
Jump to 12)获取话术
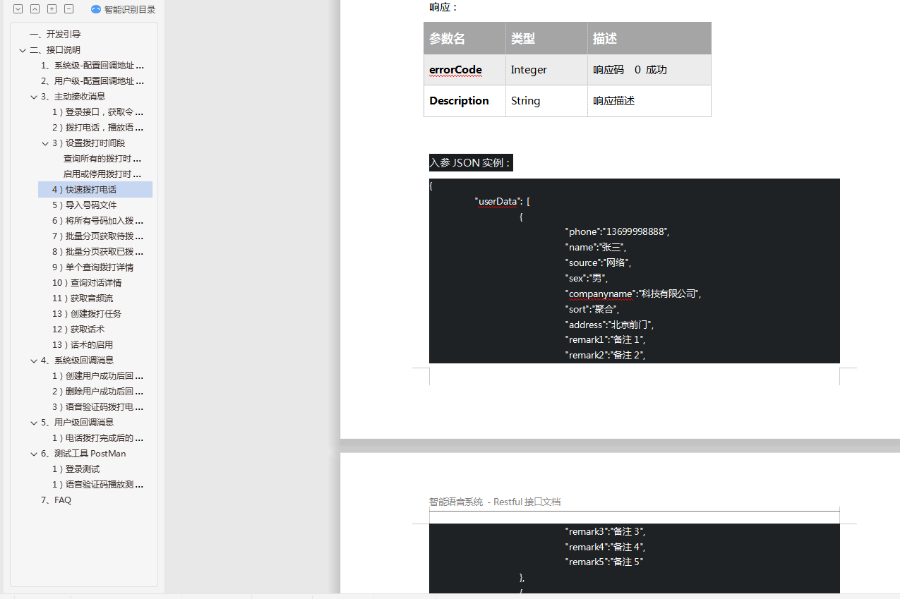click(x=79, y=329)
